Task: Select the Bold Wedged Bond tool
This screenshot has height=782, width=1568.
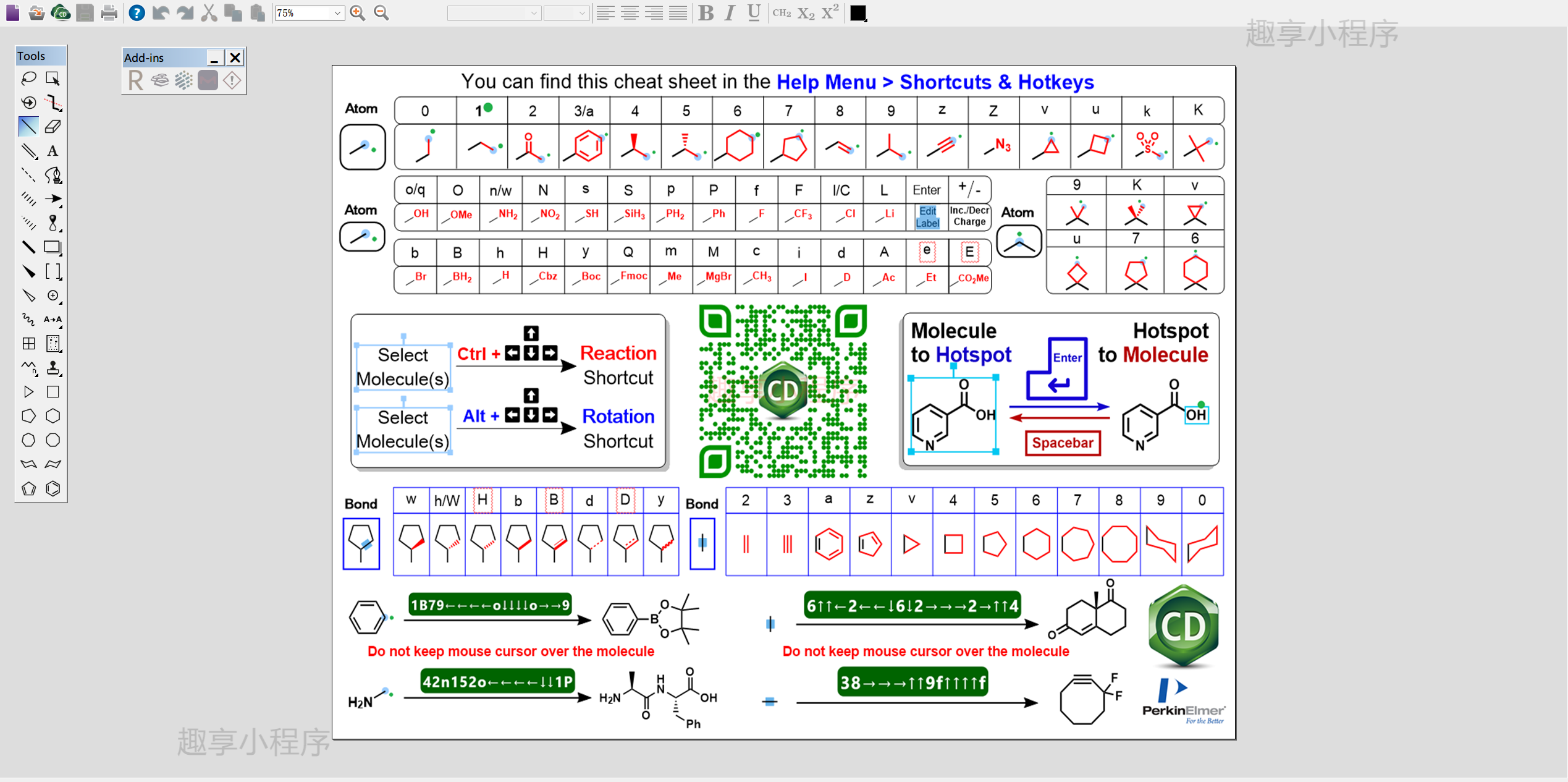Action: click(28, 271)
